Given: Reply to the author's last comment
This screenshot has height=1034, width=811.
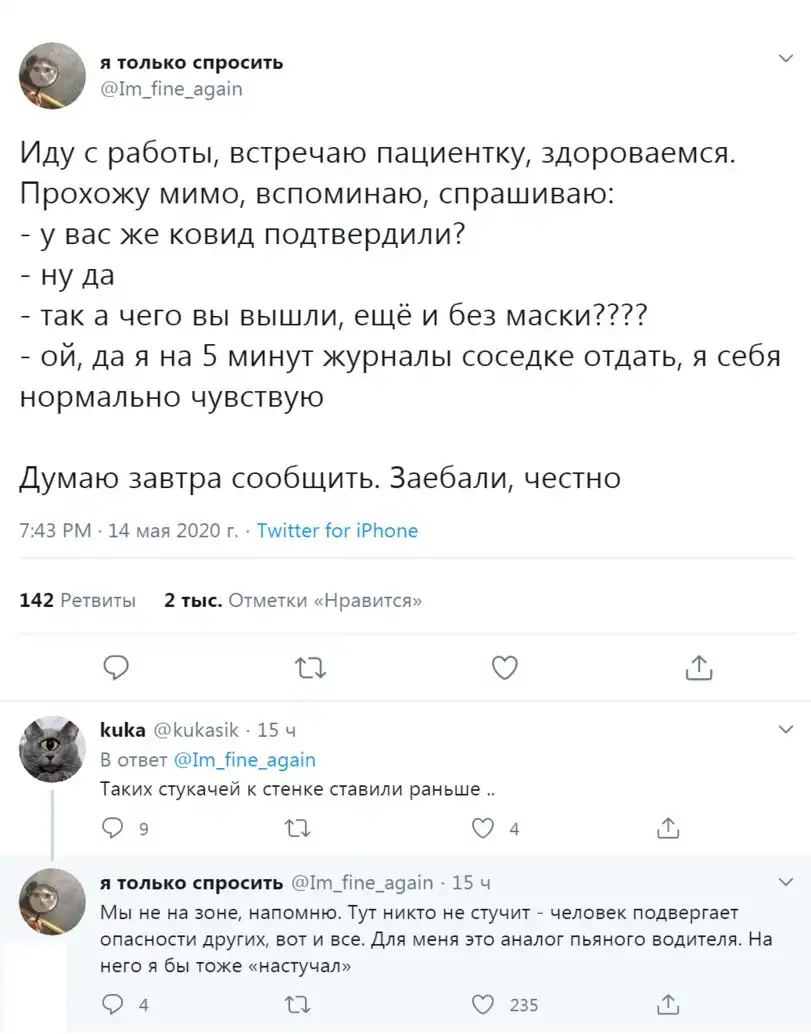Looking at the screenshot, I should (113, 1004).
